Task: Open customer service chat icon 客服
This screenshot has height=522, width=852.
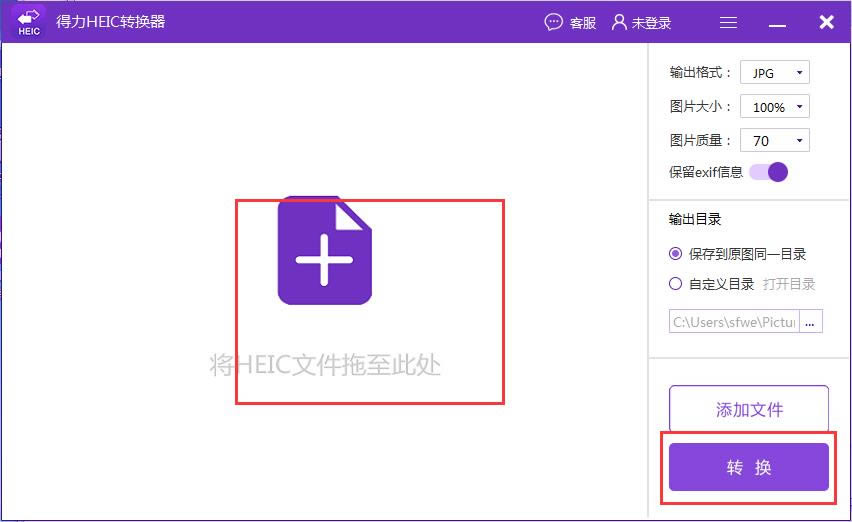Action: (554, 22)
